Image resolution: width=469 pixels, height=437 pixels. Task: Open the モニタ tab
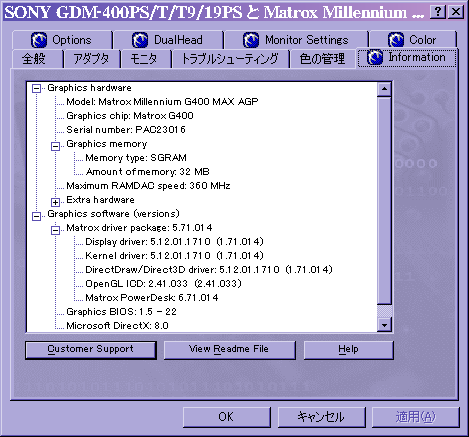tap(146, 59)
